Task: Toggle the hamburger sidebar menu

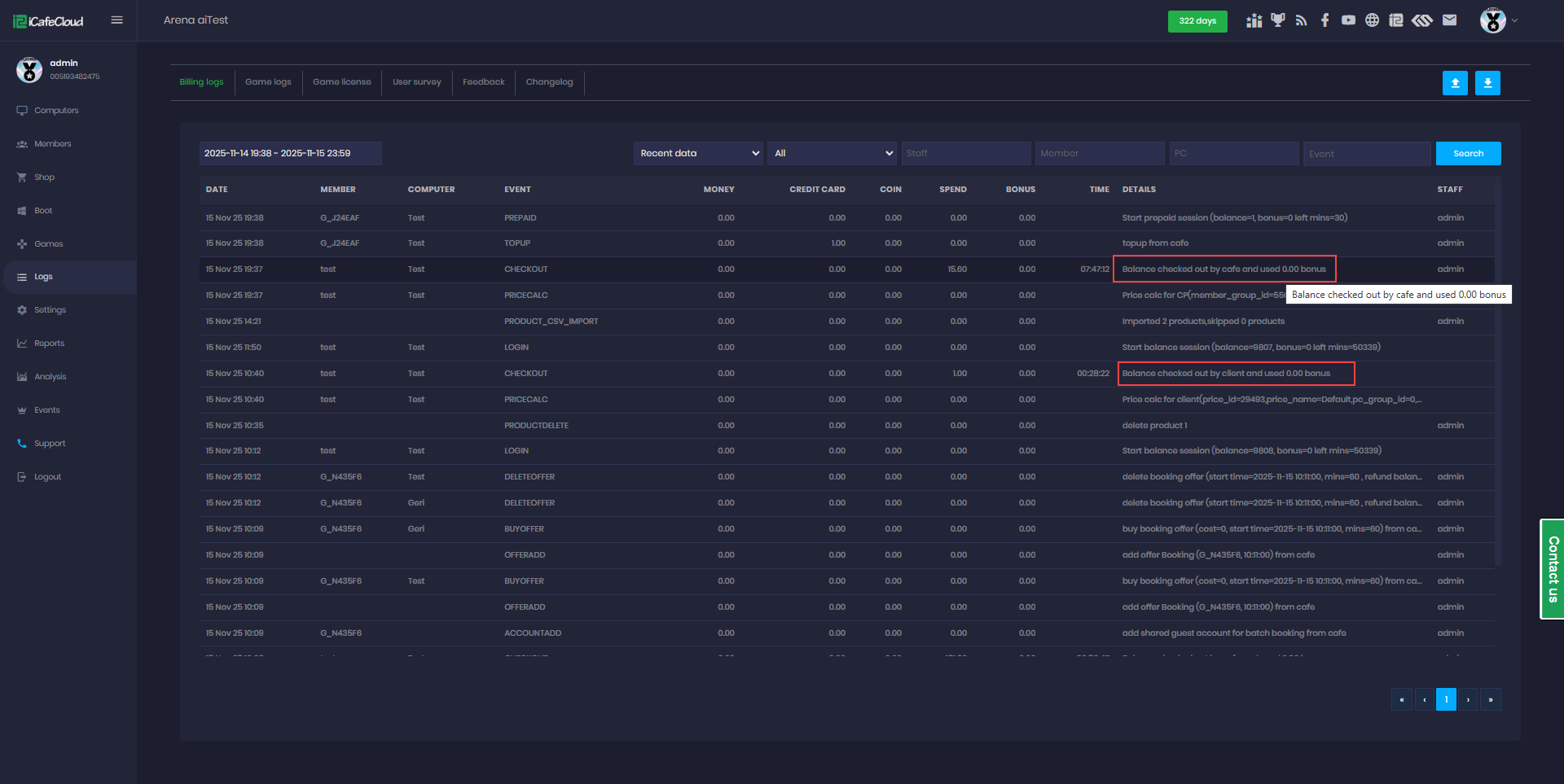Action: click(116, 20)
